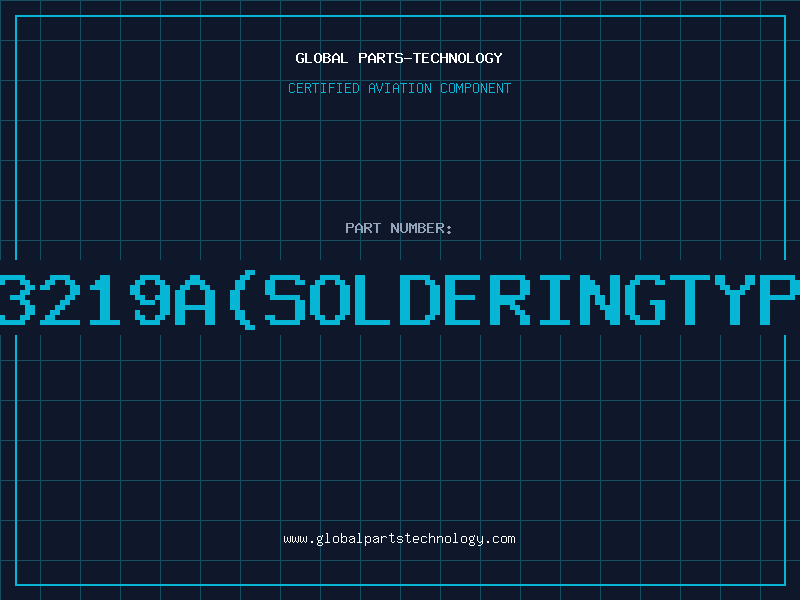Click the GLOBAL PARTS-TECHNOLOGY heading
800x600 pixels.
pyautogui.click(x=399, y=58)
